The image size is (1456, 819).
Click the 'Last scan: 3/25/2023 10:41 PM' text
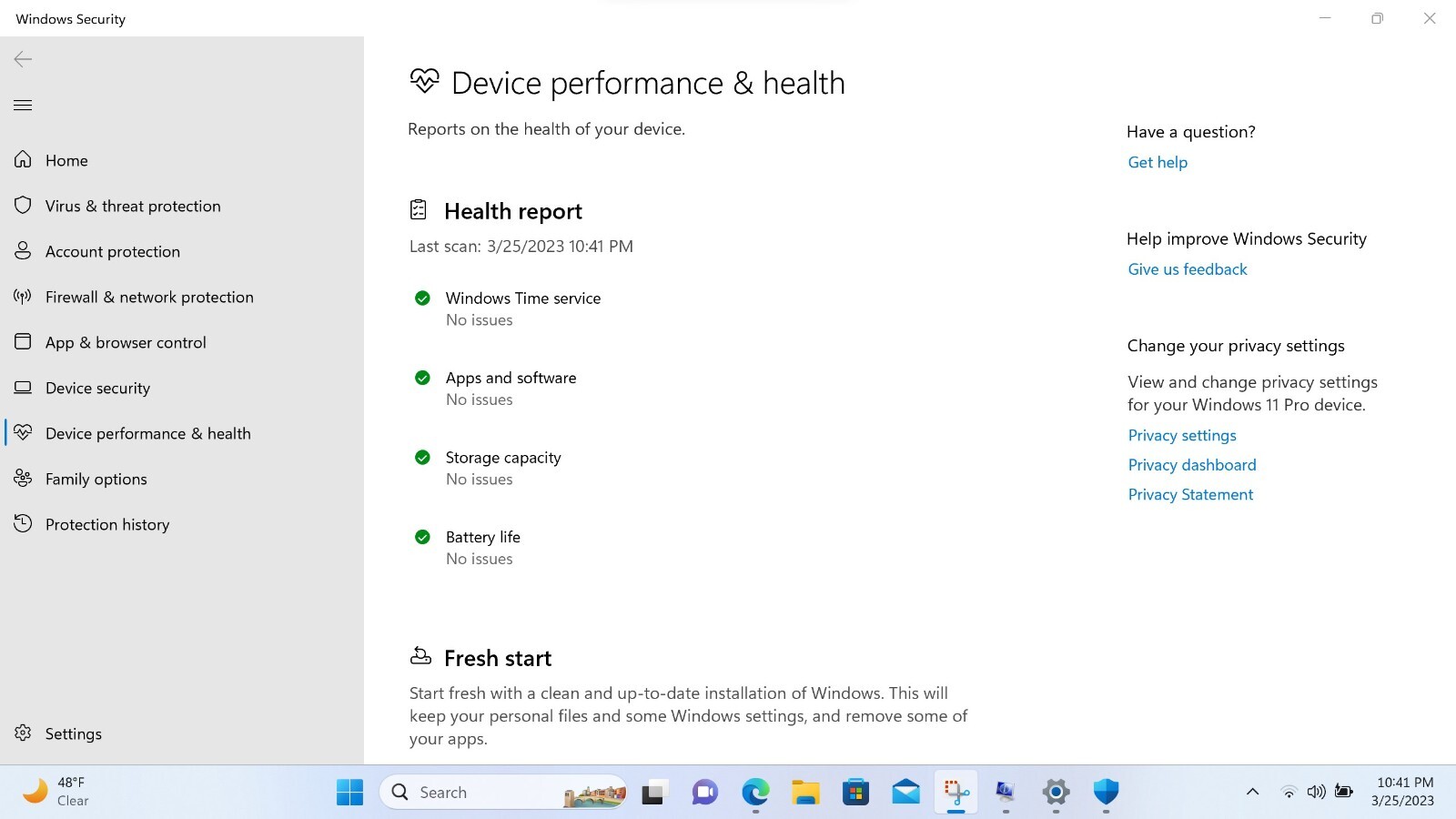pyautogui.click(x=521, y=247)
